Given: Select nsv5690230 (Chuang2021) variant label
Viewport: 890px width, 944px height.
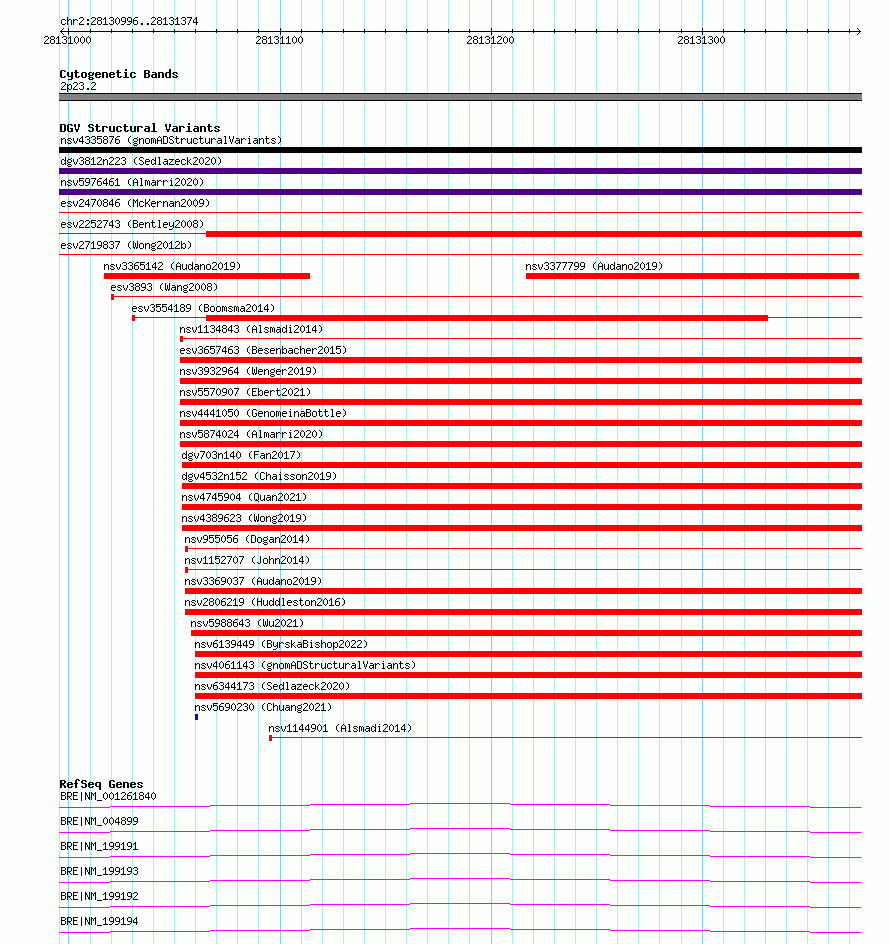Looking at the screenshot, I should click(x=263, y=707).
